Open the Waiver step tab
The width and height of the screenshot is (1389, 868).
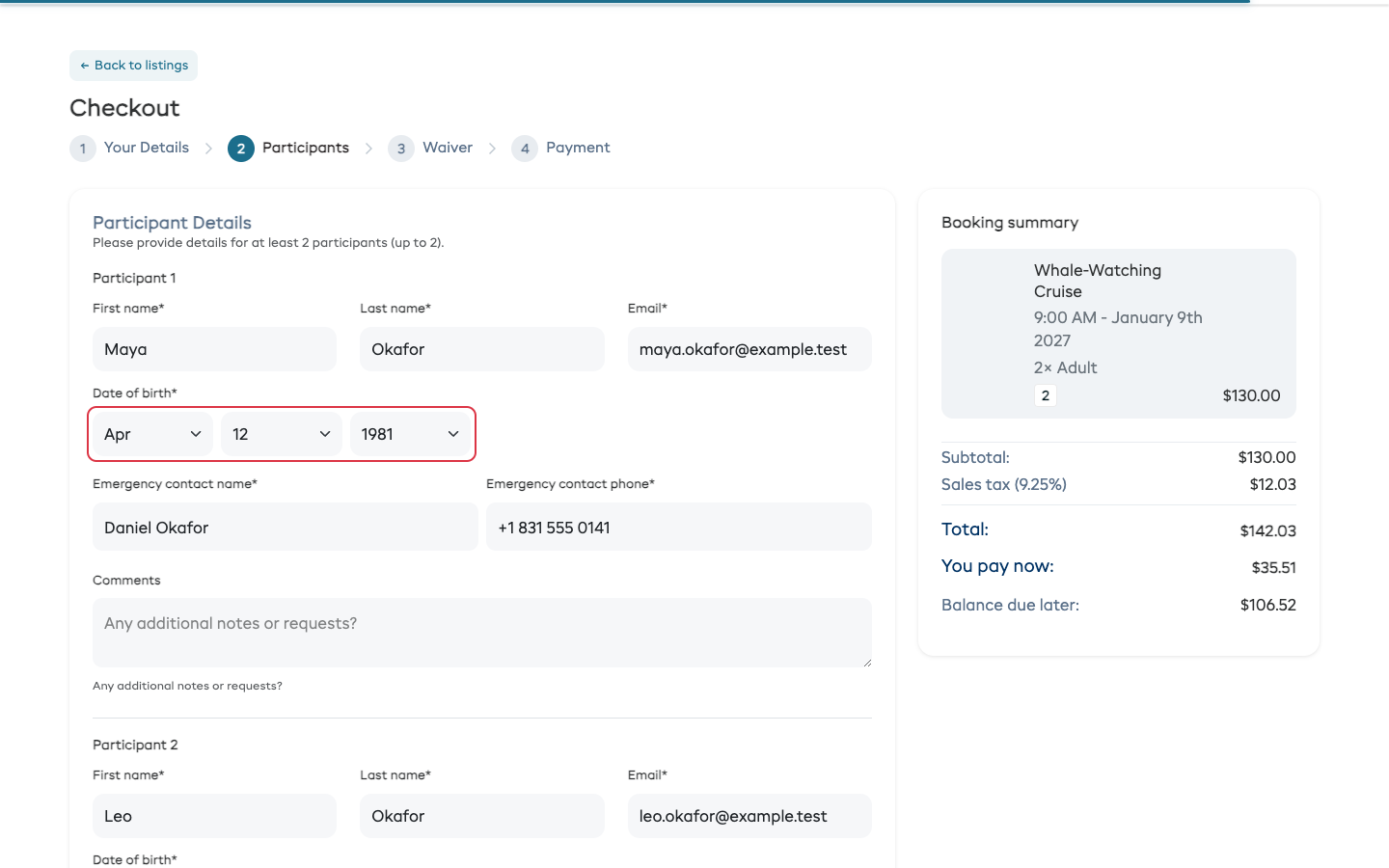click(448, 148)
